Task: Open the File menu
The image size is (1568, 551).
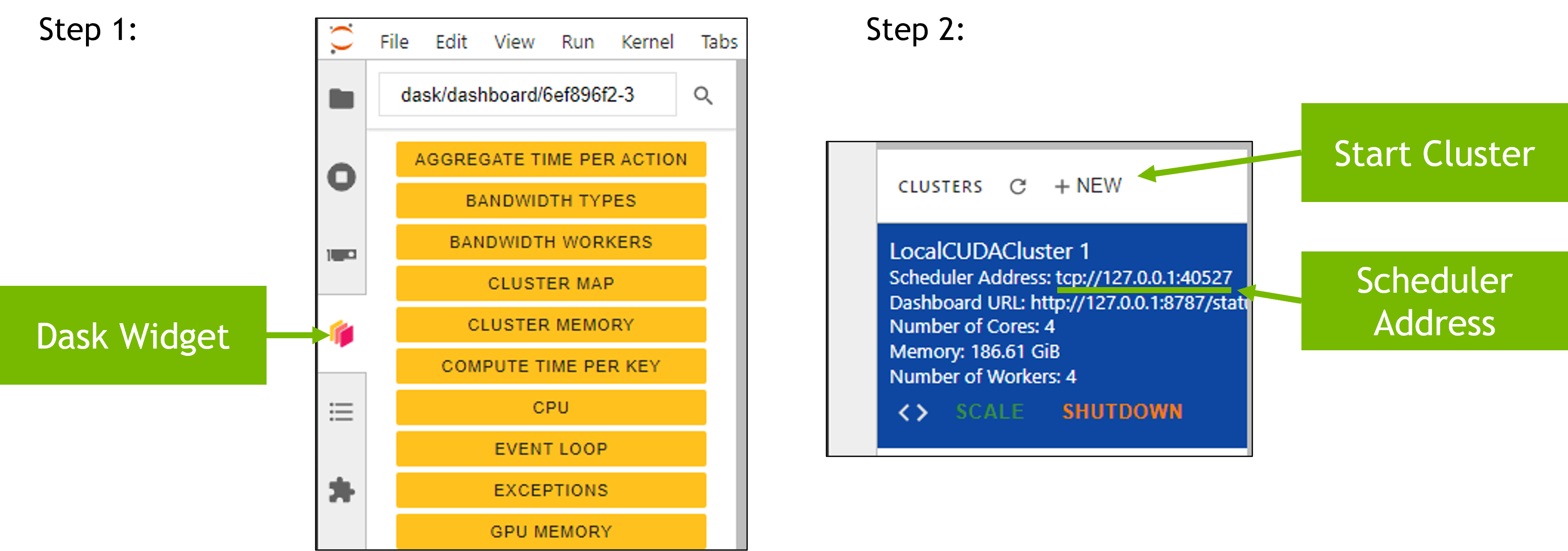Action: click(394, 42)
